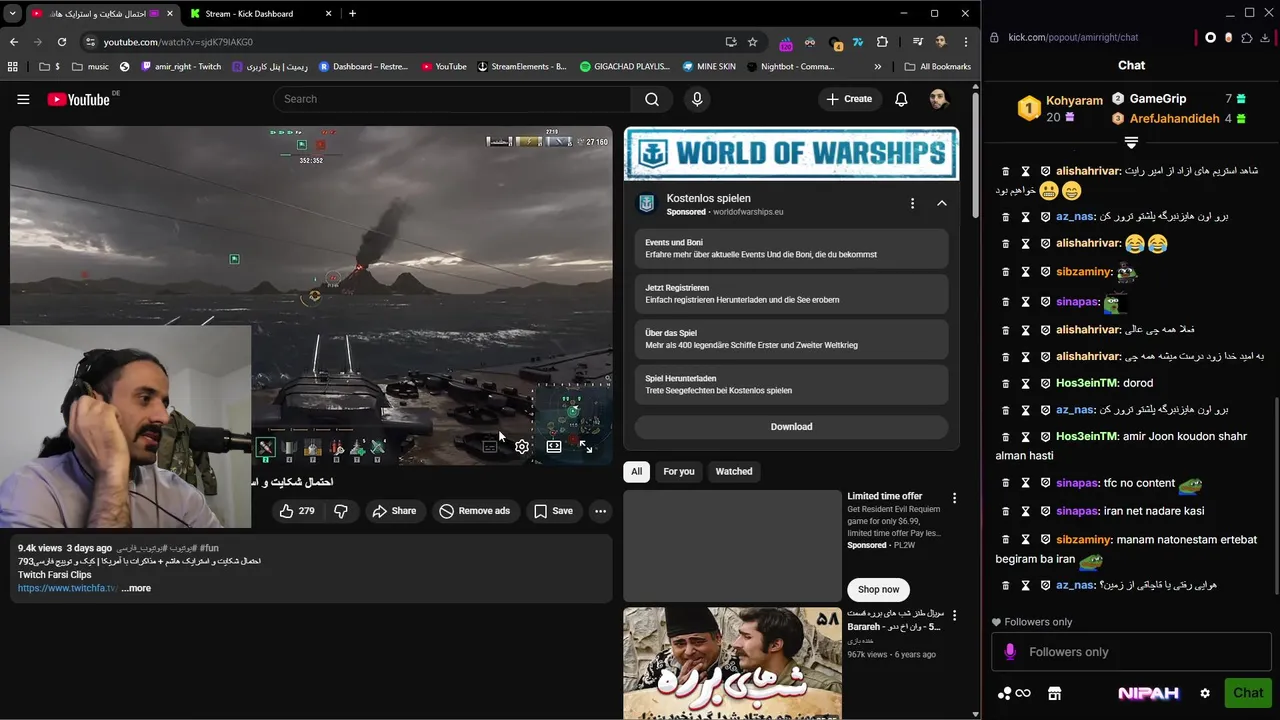This screenshot has height=720, width=1280.
Task: Open the YouTube guide hamburger menu
Action: tap(23, 99)
